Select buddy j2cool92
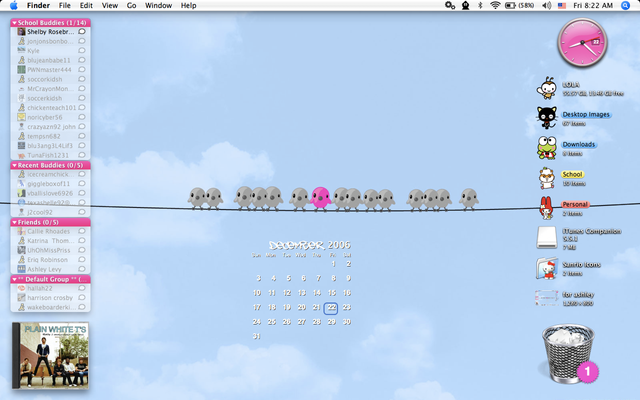Viewport: 640px width, 400px height. point(51,212)
